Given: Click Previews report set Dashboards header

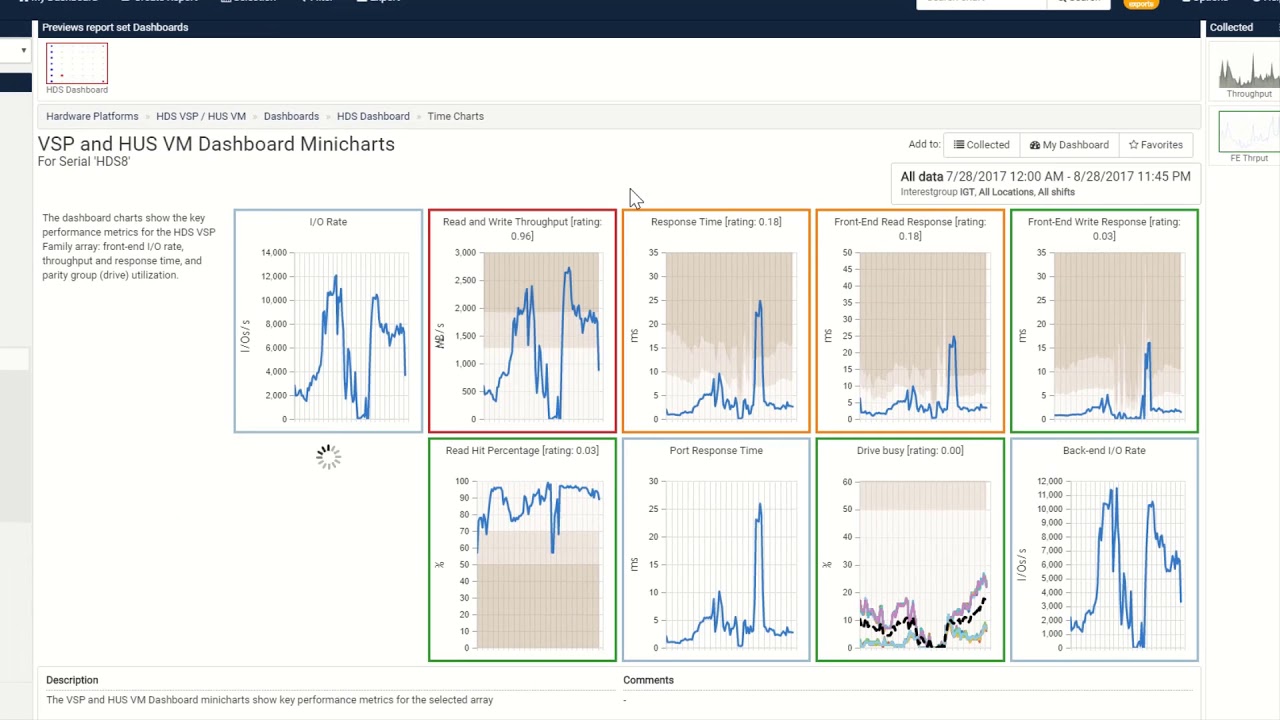Looking at the screenshot, I should coord(115,27).
